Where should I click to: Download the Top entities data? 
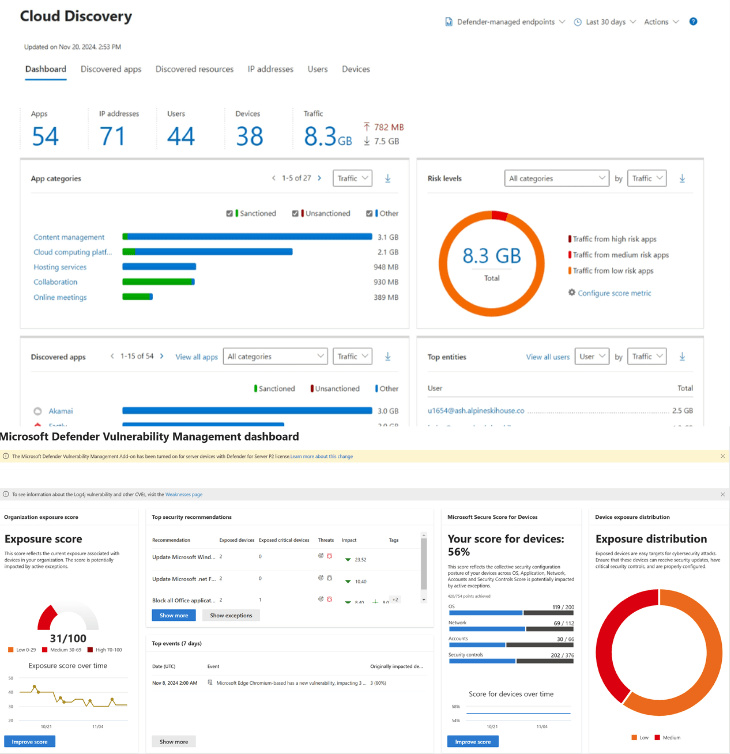(x=682, y=356)
